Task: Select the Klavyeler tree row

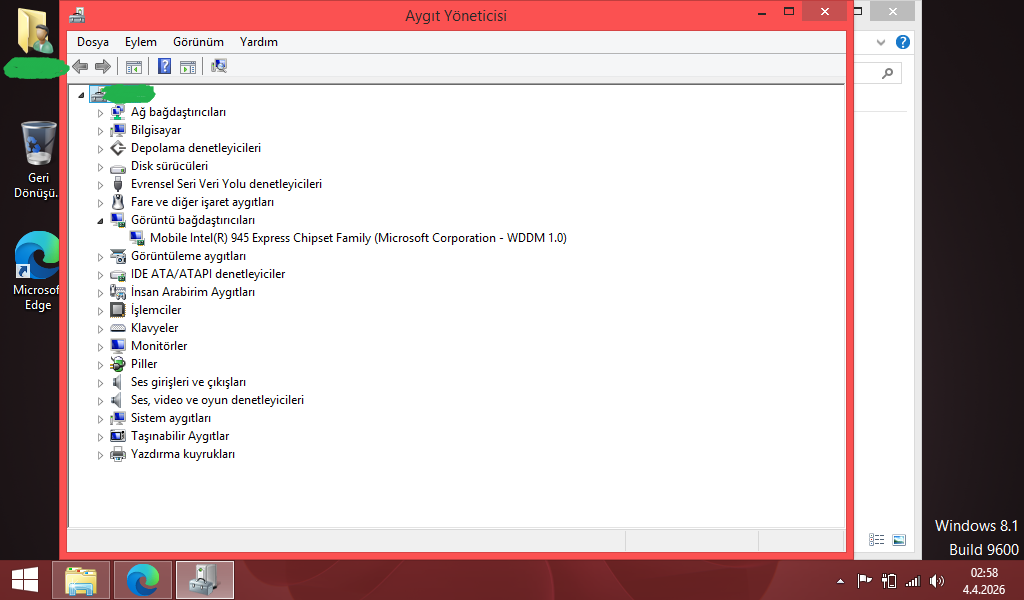Action: [154, 328]
